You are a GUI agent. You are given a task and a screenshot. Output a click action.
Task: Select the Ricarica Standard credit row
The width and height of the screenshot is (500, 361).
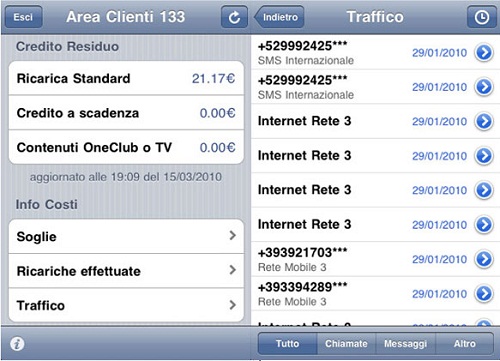coord(126,78)
